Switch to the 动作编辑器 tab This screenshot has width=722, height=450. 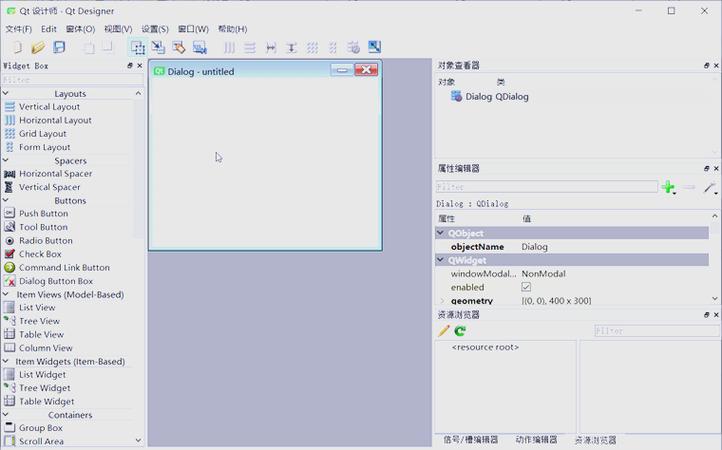536,440
